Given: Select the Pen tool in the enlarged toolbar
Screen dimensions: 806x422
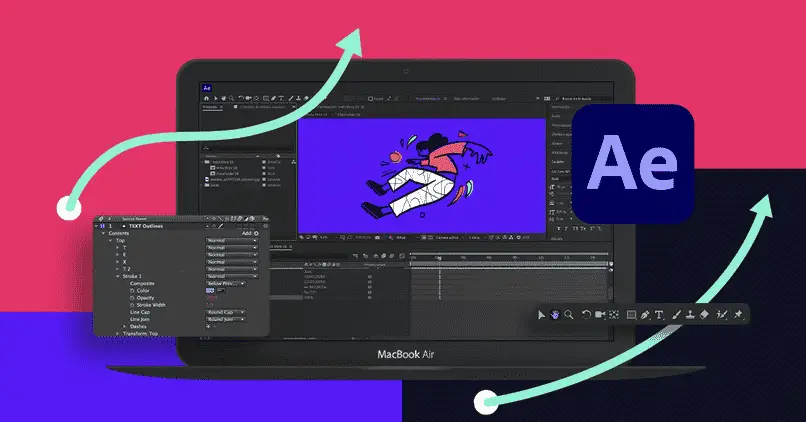Looking at the screenshot, I should [x=645, y=315].
